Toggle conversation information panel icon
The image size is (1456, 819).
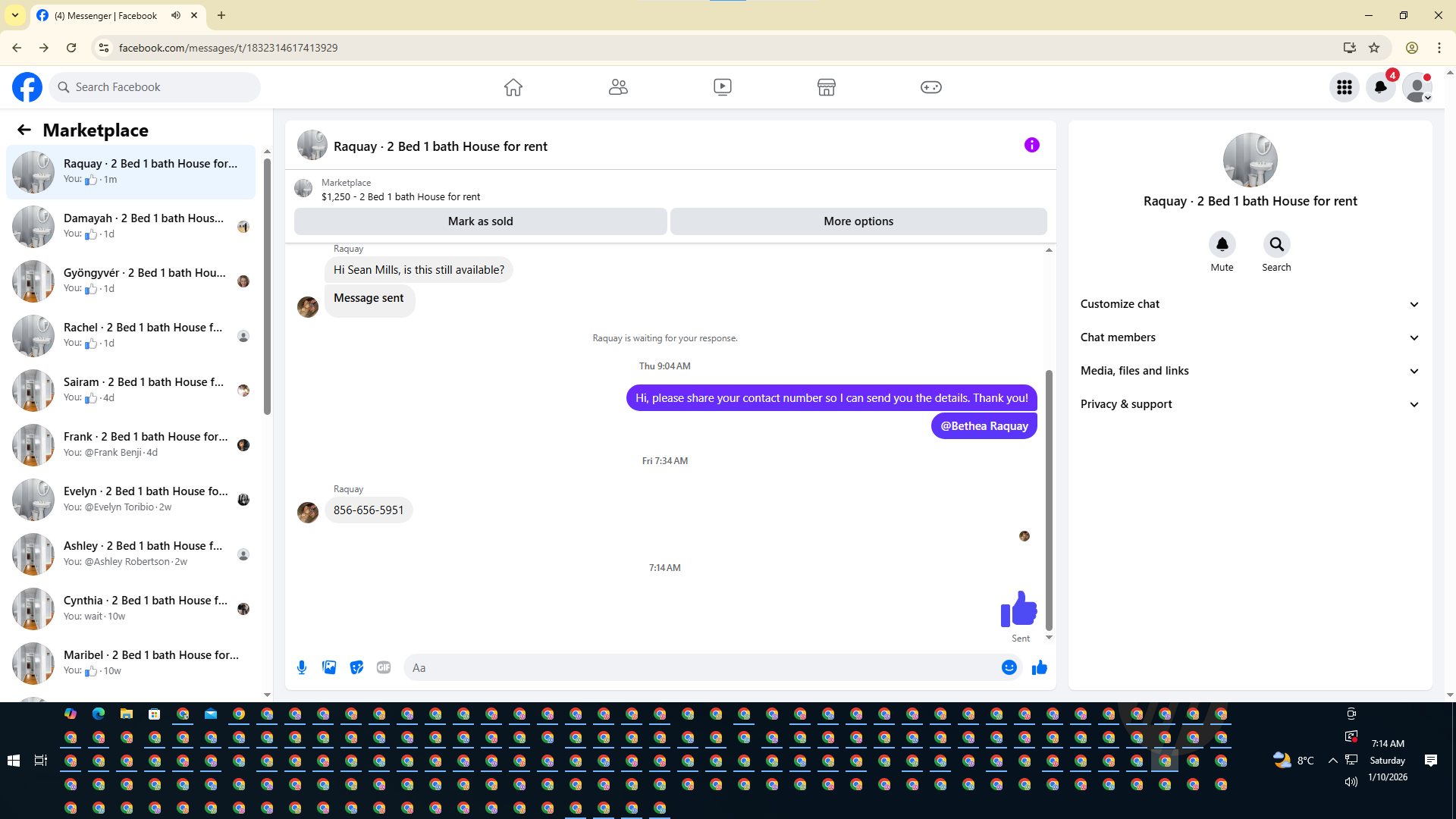[1031, 145]
